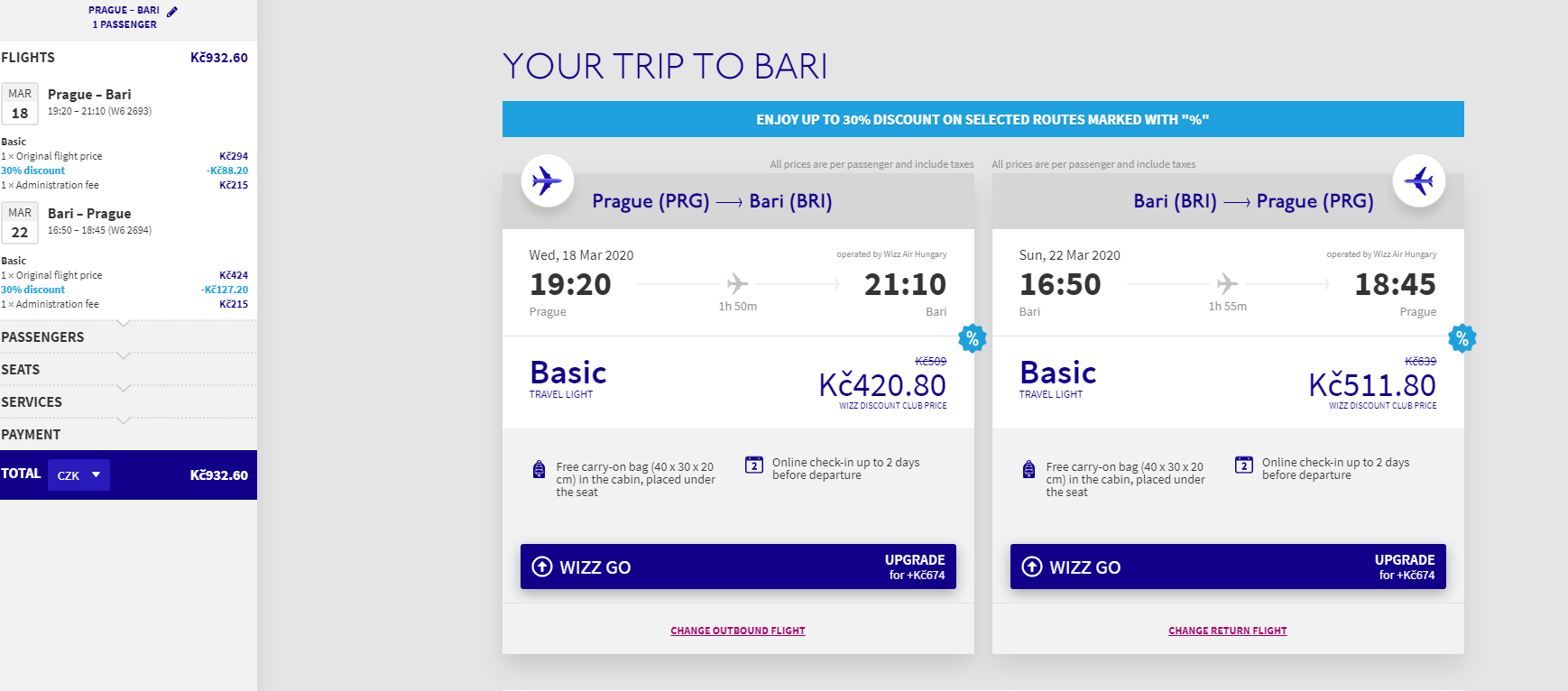Screen dimensions: 1568x691
Task: Click the return plane icon on Bari–Prague card
Action: tap(1419, 181)
